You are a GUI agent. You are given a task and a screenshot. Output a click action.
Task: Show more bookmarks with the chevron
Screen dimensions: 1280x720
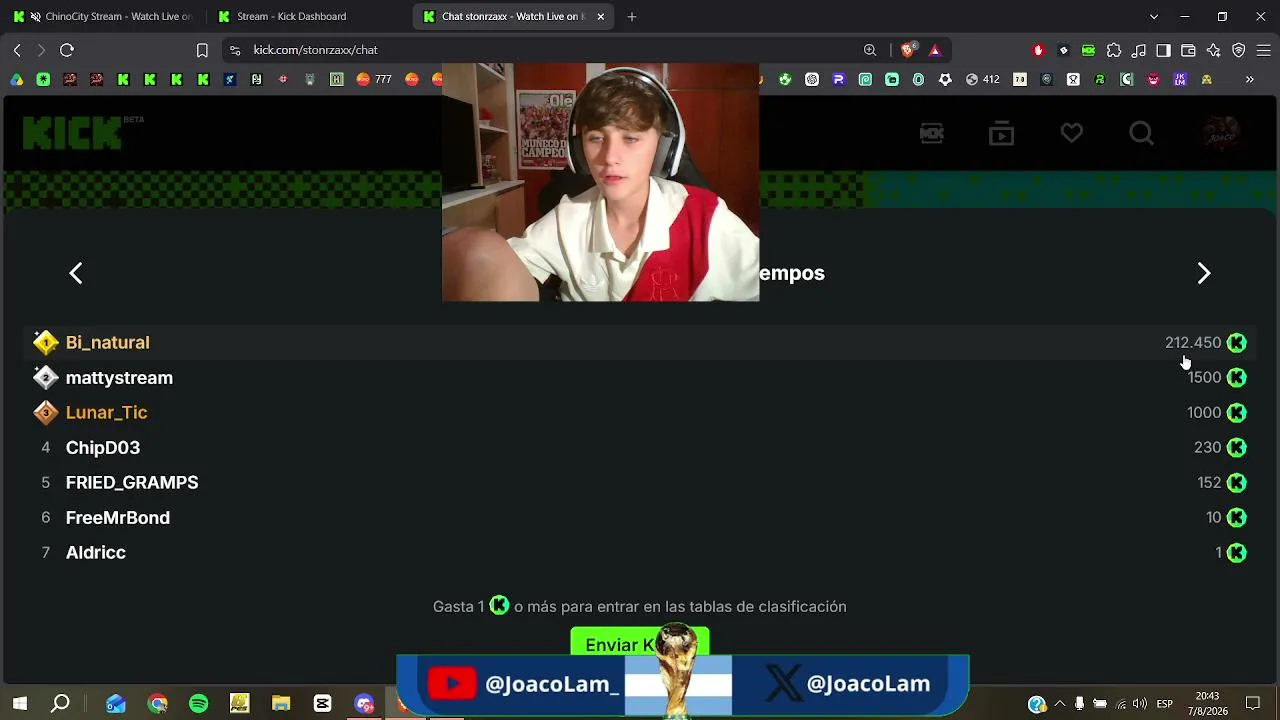click(x=1249, y=79)
